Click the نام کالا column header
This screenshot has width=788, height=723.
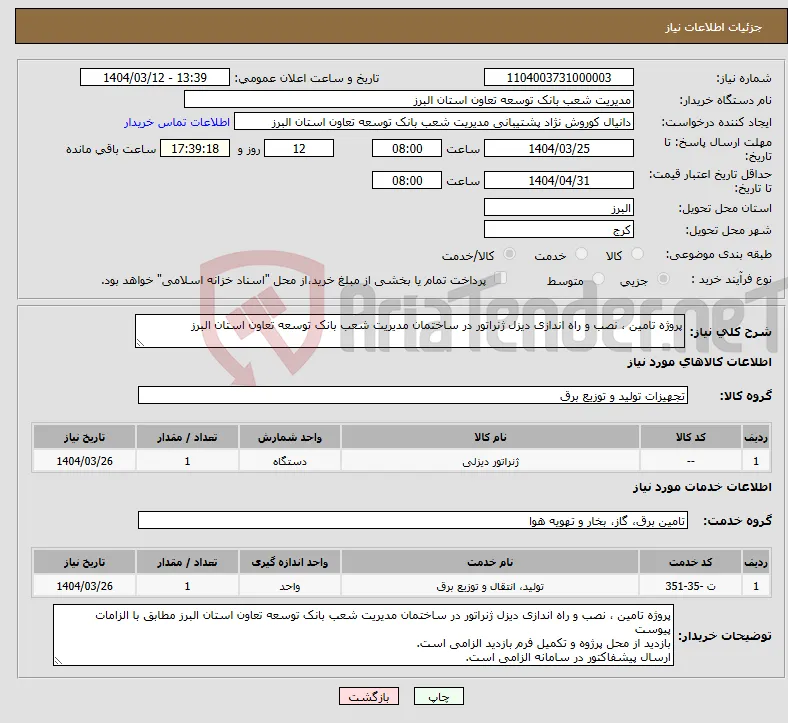(x=490, y=437)
